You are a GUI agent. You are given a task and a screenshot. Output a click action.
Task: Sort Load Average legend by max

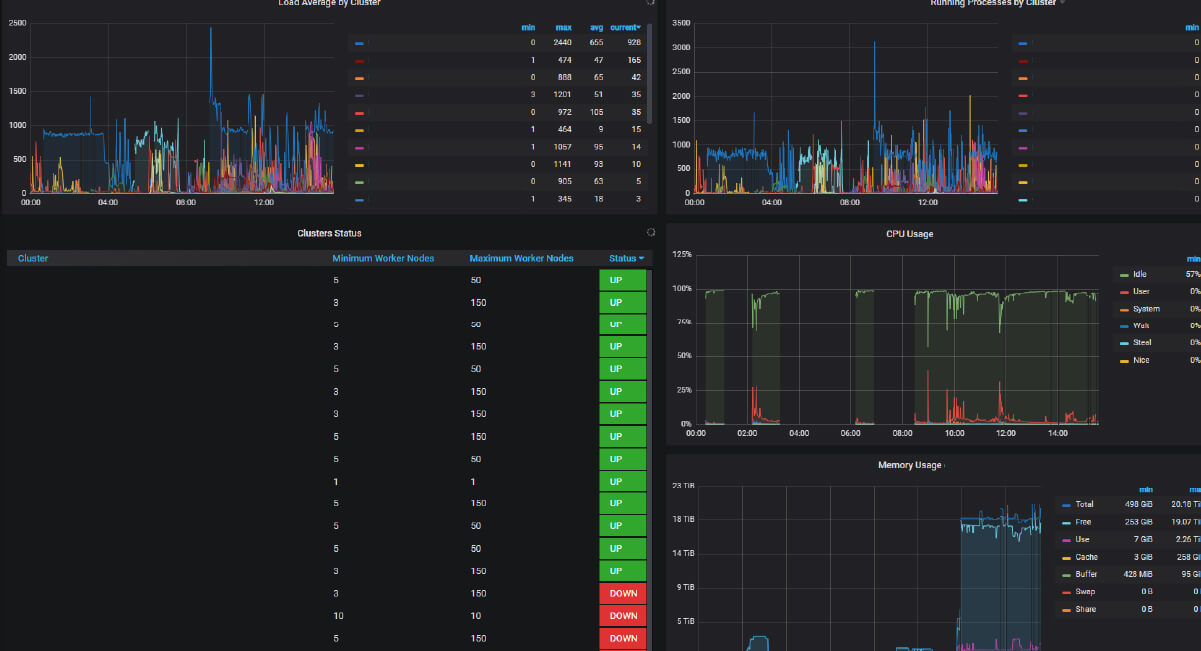(564, 27)
